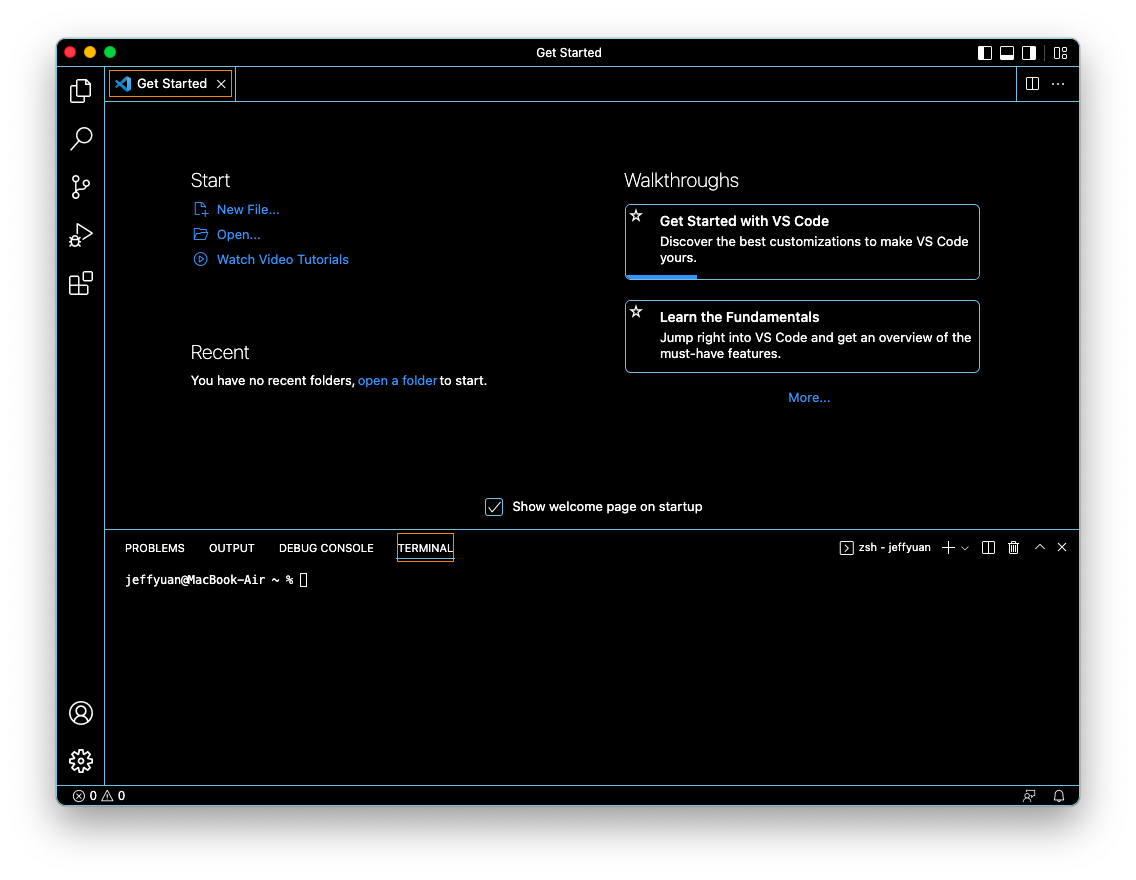Click the zsh - jeffyuan terminal label
1136x880 pixels.
click(885, 548)
